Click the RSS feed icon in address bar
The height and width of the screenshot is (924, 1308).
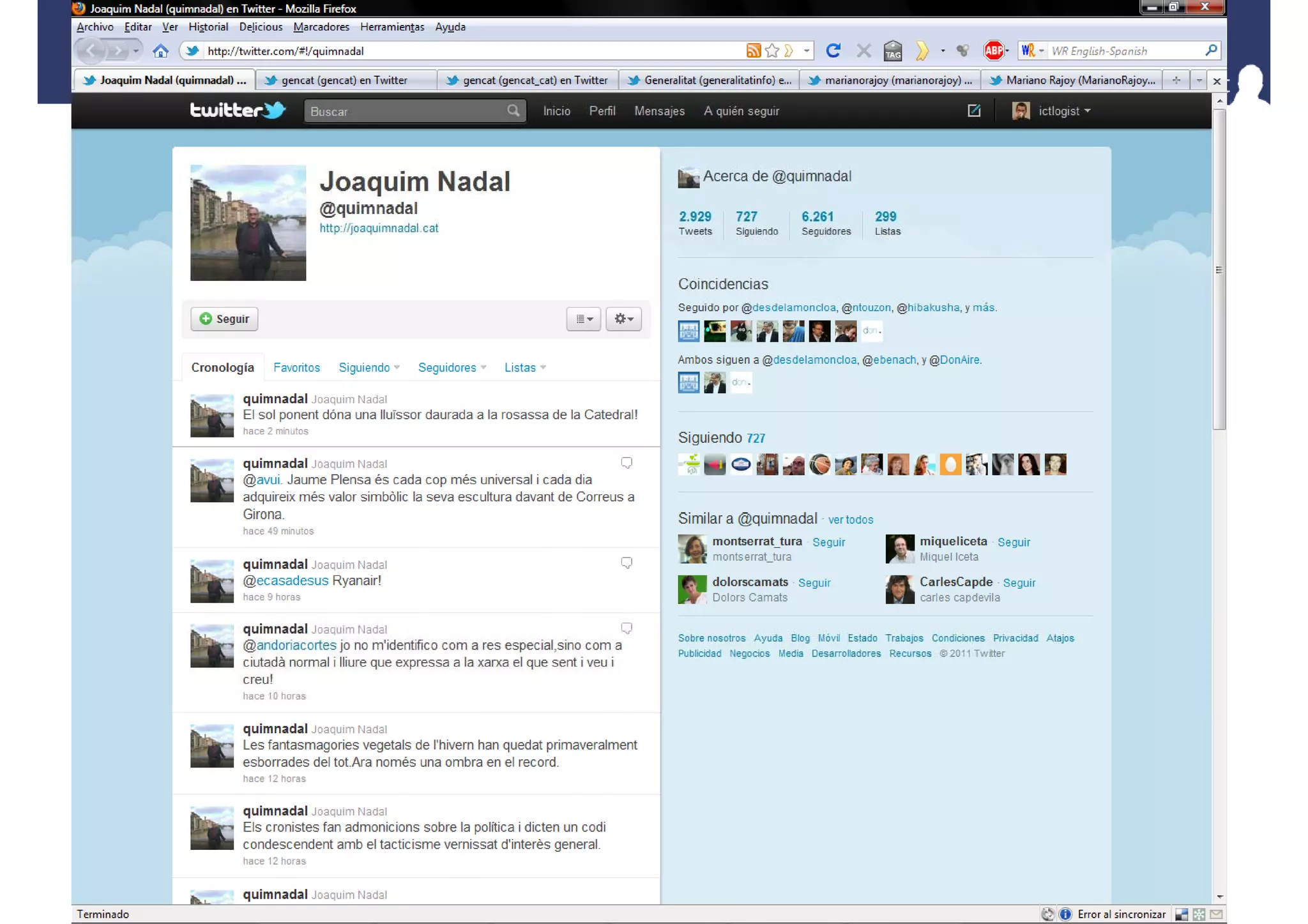coord(754,50)
